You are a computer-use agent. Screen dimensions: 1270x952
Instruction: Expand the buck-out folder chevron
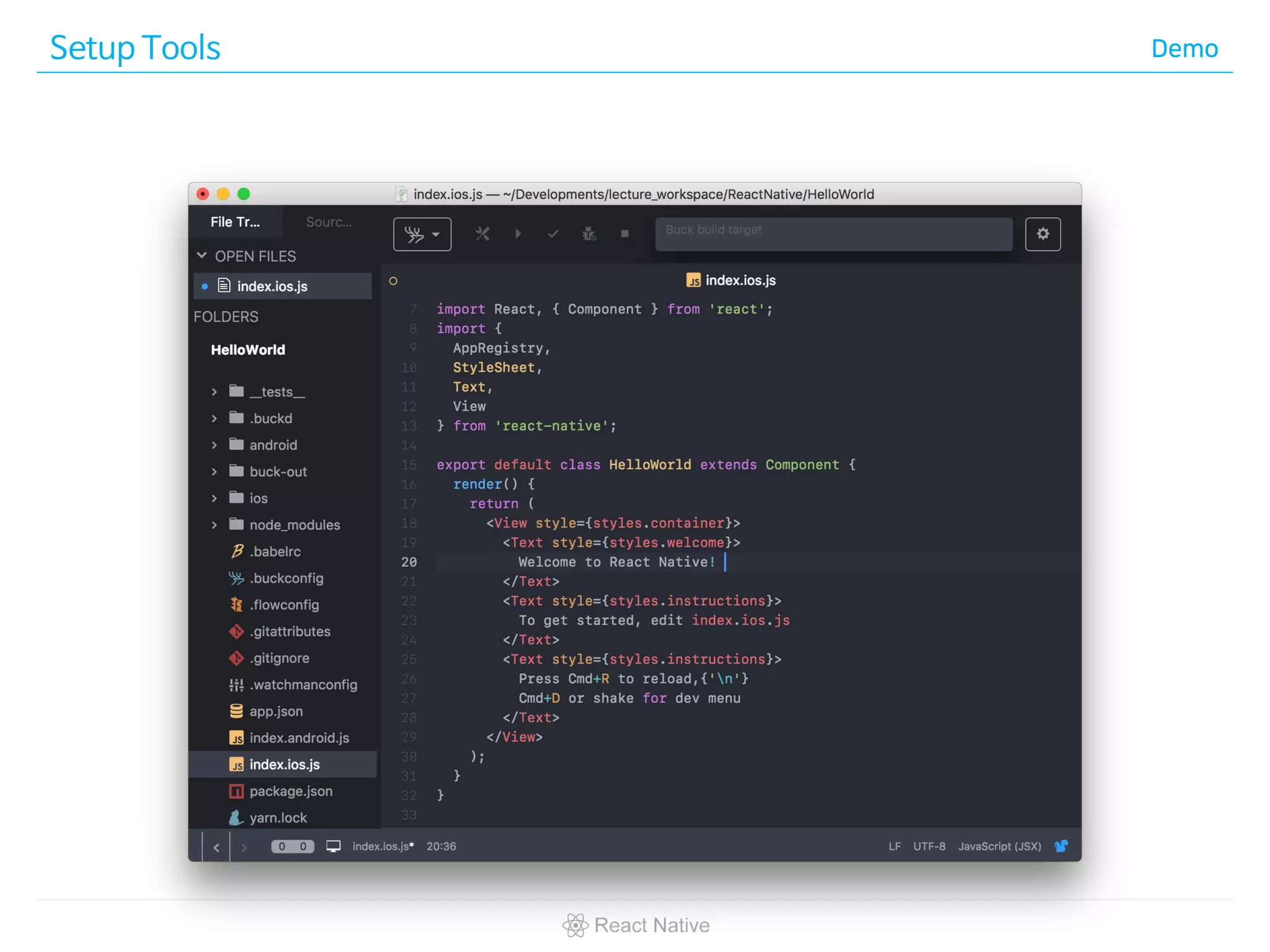pos(214,472)
